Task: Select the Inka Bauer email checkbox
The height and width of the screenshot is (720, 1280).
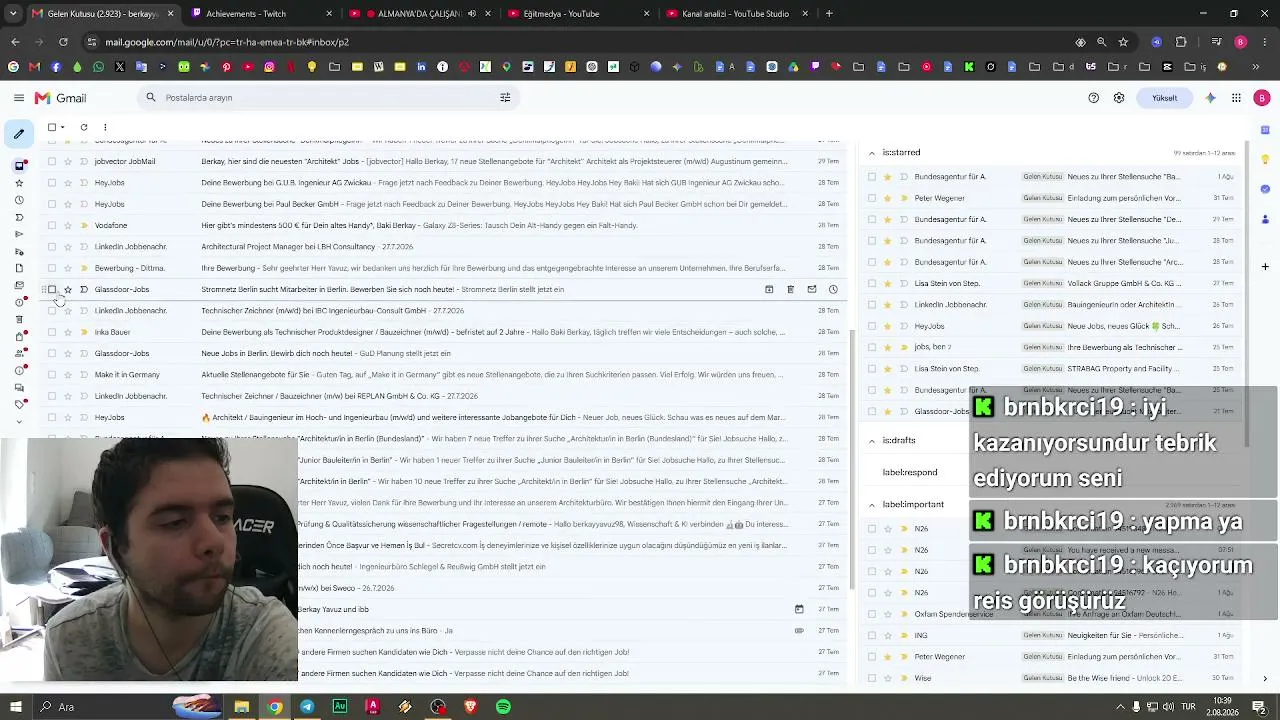Action: pos(52,332)
